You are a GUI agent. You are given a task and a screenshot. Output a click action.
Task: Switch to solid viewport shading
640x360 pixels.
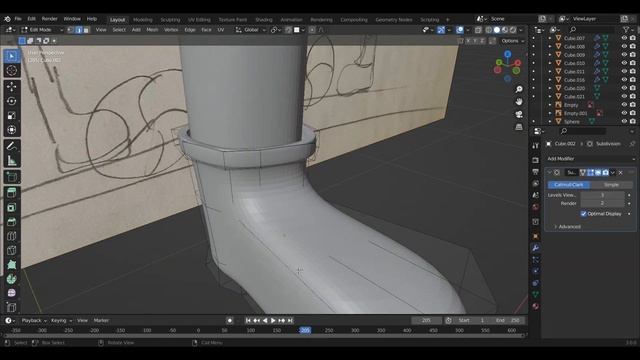pos(496,30)
